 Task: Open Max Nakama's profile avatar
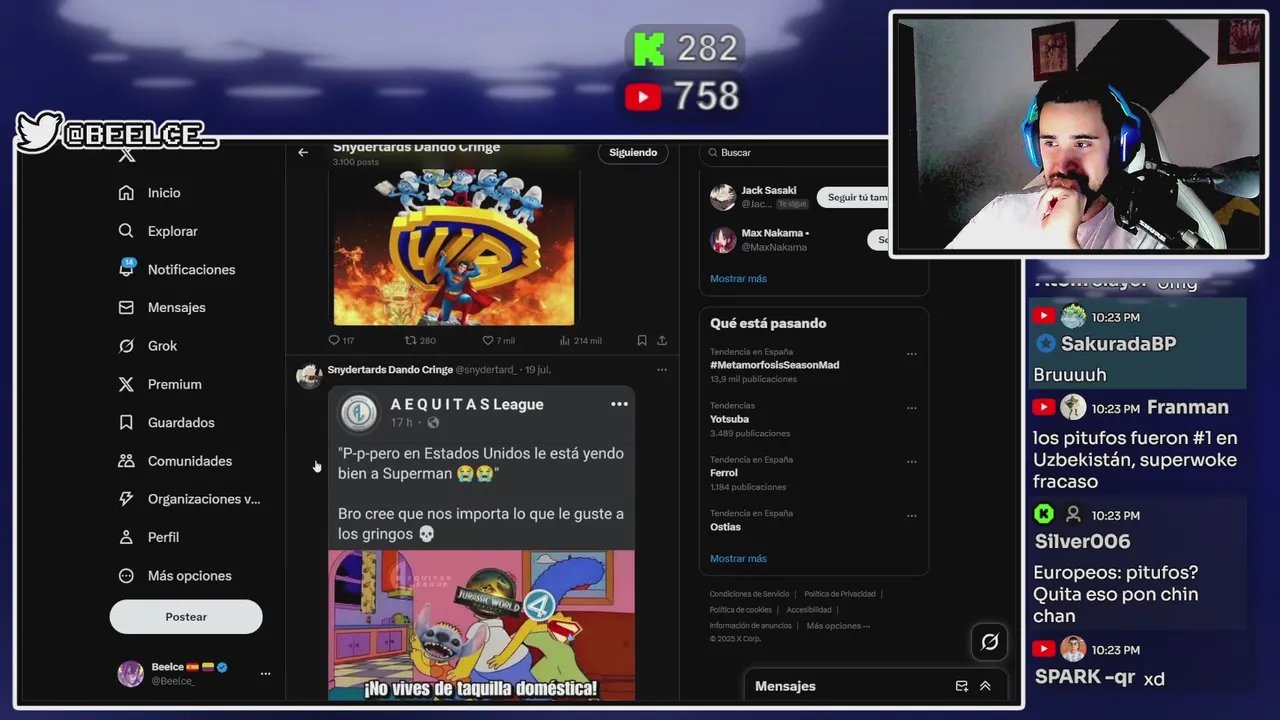coord(723,240)
